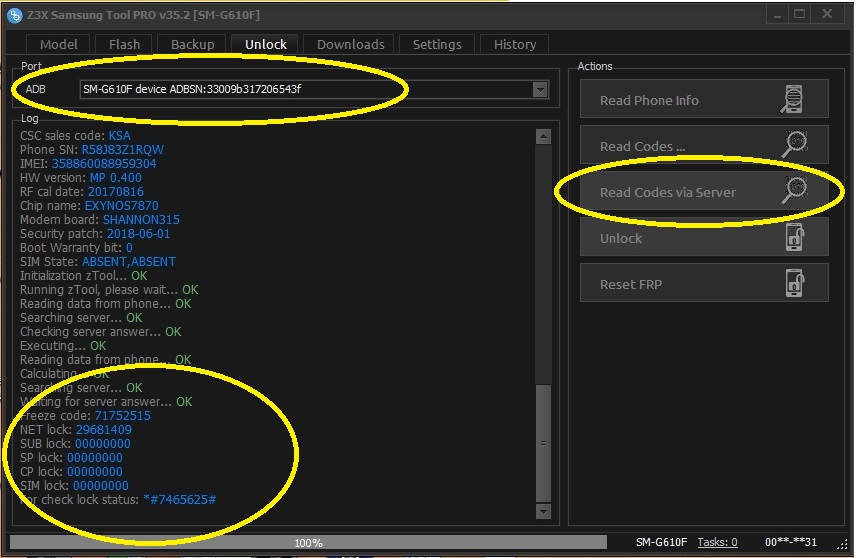Click the log vertical scrollbar thumb

pyautogui.click(x=543, y=443)
